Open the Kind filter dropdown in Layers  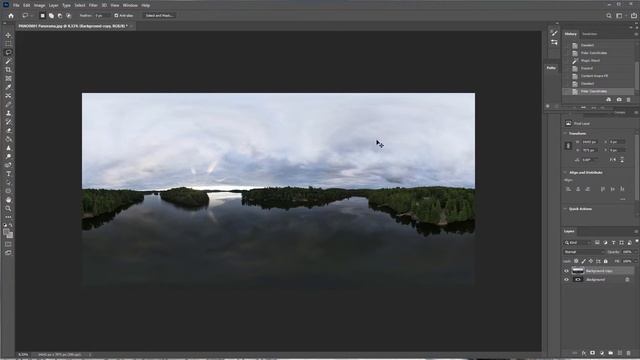[578, 243]
